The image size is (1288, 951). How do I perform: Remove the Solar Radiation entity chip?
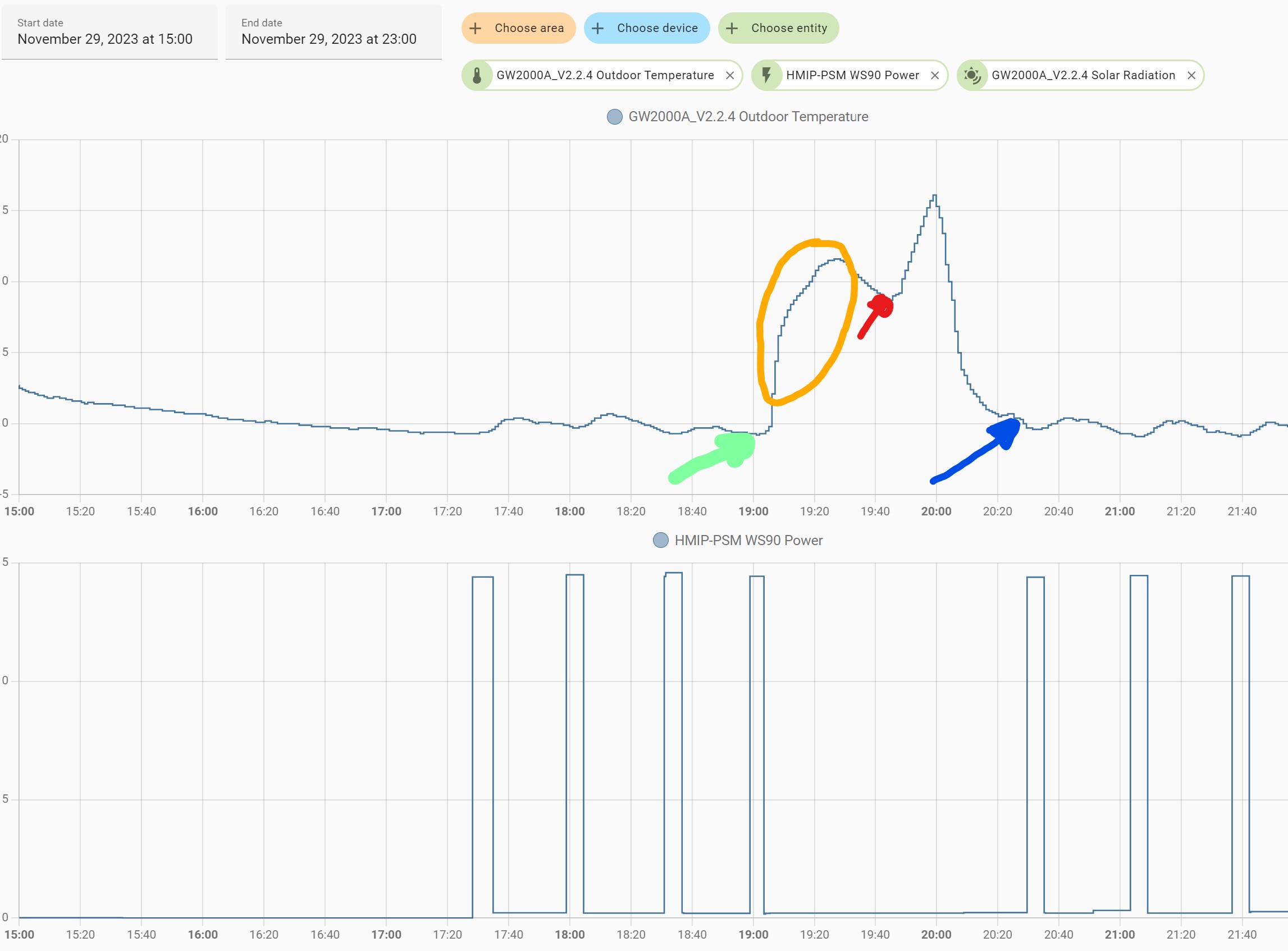(x=1191, y=75)
